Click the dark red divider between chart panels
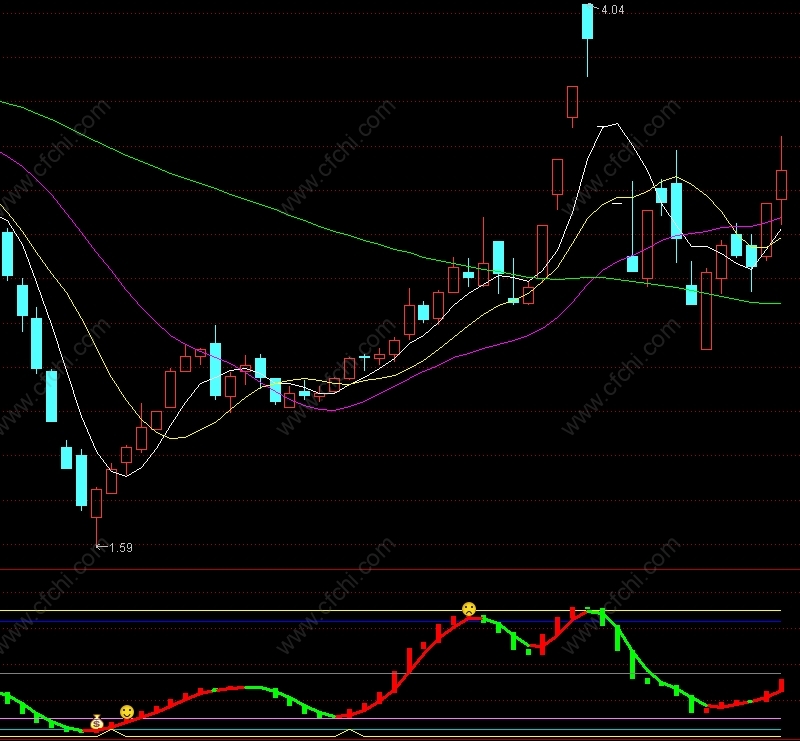Screen dimensions: 800x741 pyautogui.click(x=400, y=569)
